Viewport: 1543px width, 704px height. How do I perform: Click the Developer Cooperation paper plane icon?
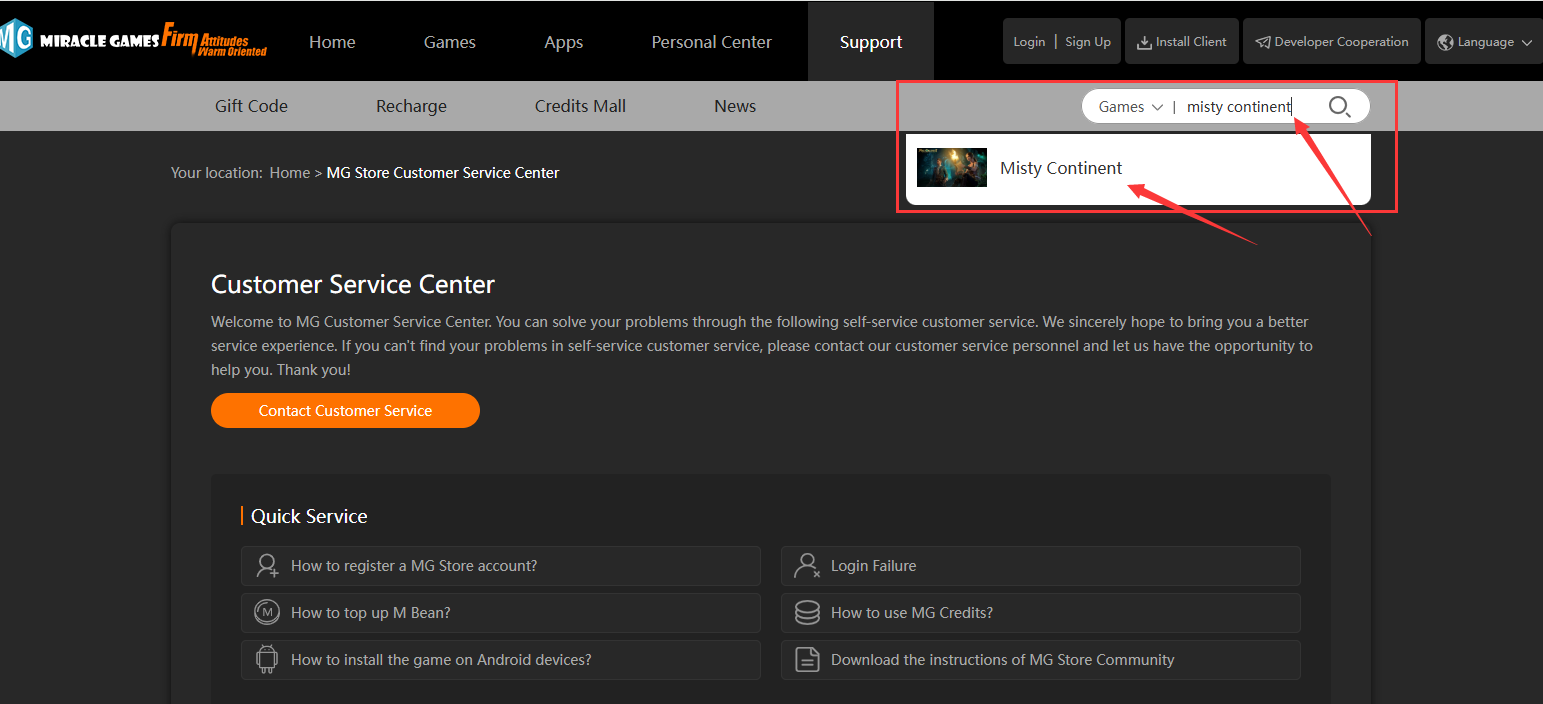click(x=1263, y=42)
